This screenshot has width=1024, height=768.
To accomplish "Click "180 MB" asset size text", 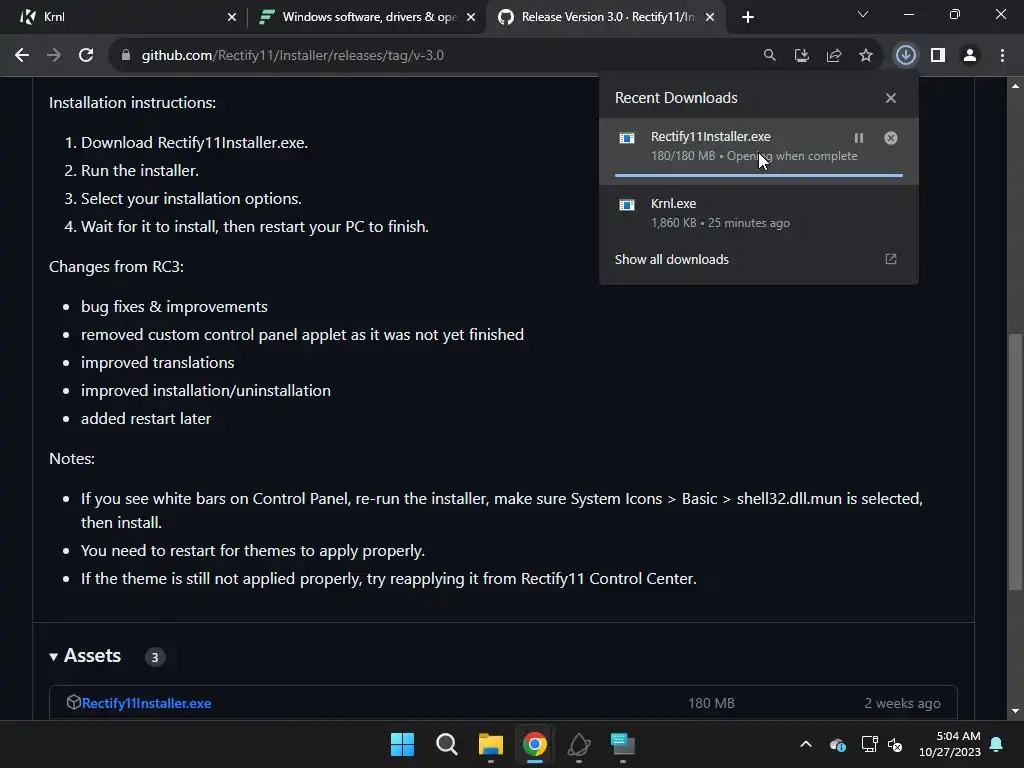I will pos(711,703).
